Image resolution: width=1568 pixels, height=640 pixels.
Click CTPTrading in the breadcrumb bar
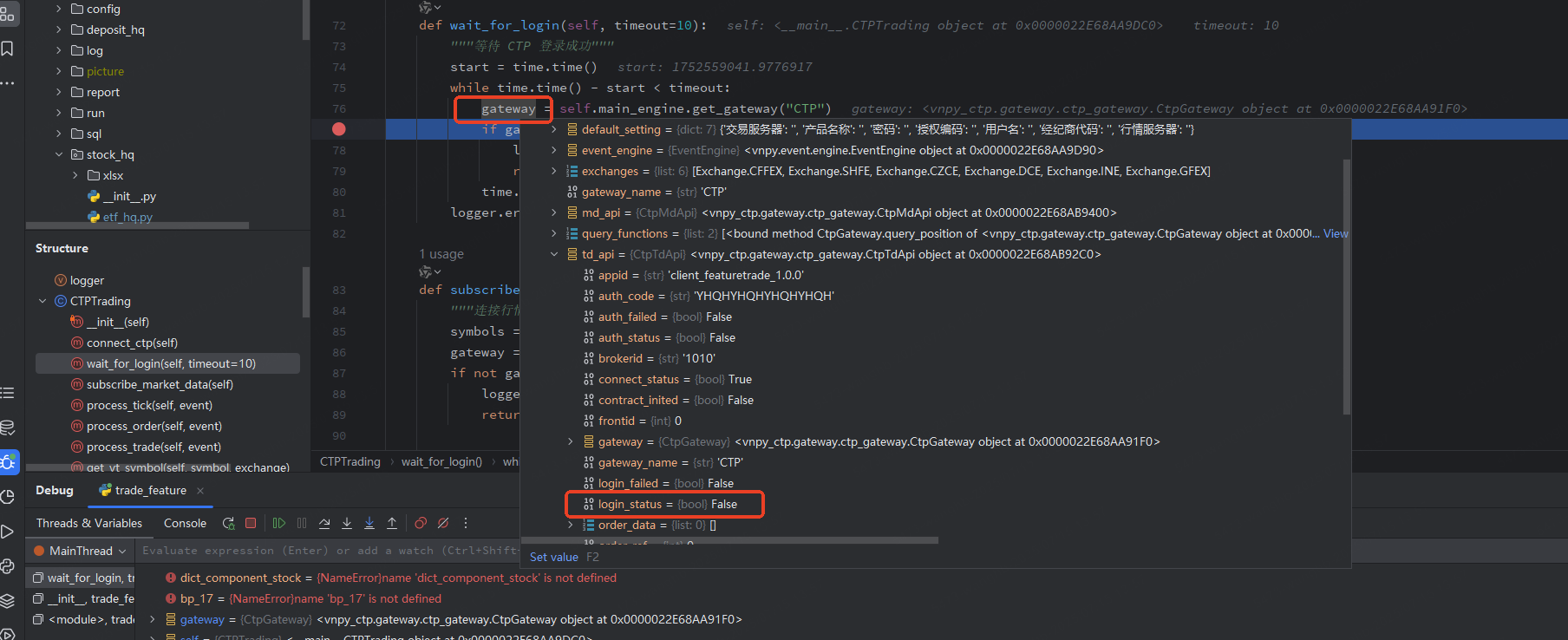pyautogui.click(x=350, y=461)
